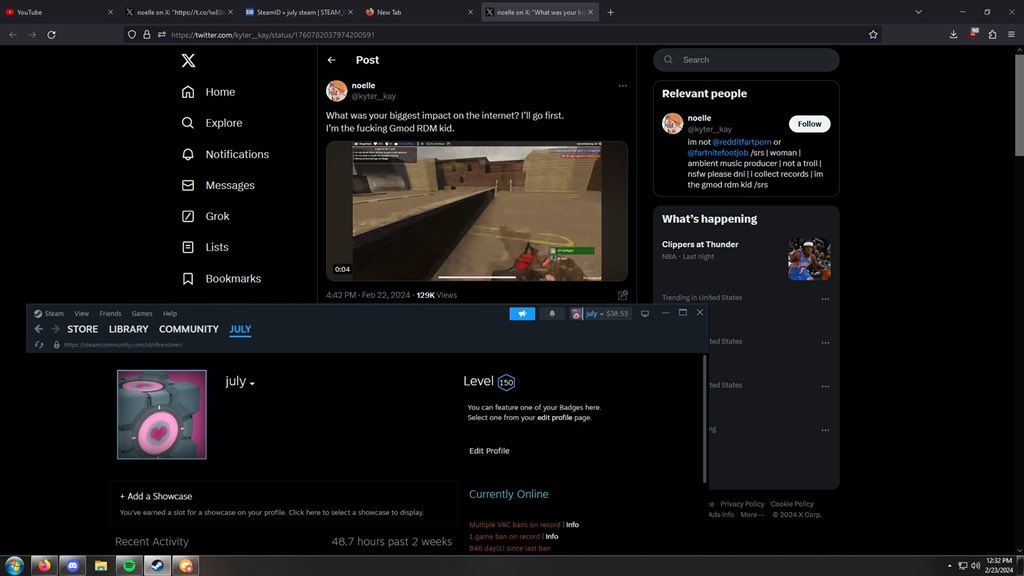The width and height of the screenshot is (1024, 576).
Task: Open Steam notifications bell
Action: click(552, 313)
